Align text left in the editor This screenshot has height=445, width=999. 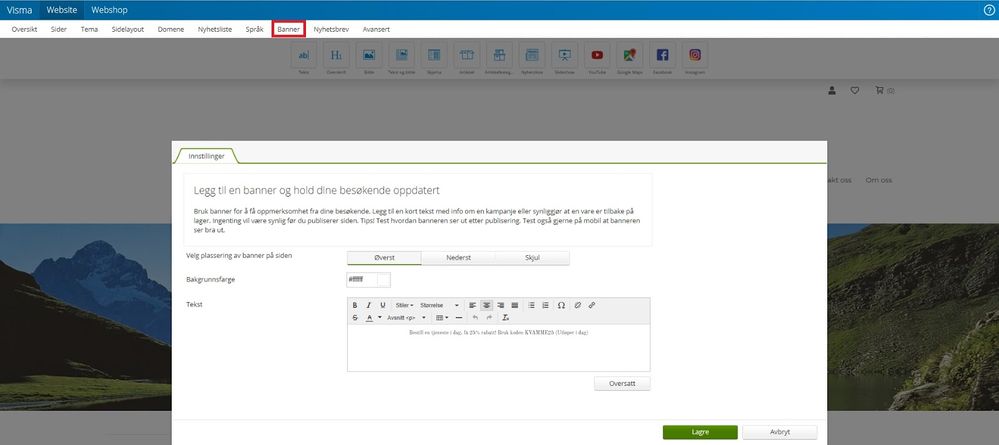[473, 305]
